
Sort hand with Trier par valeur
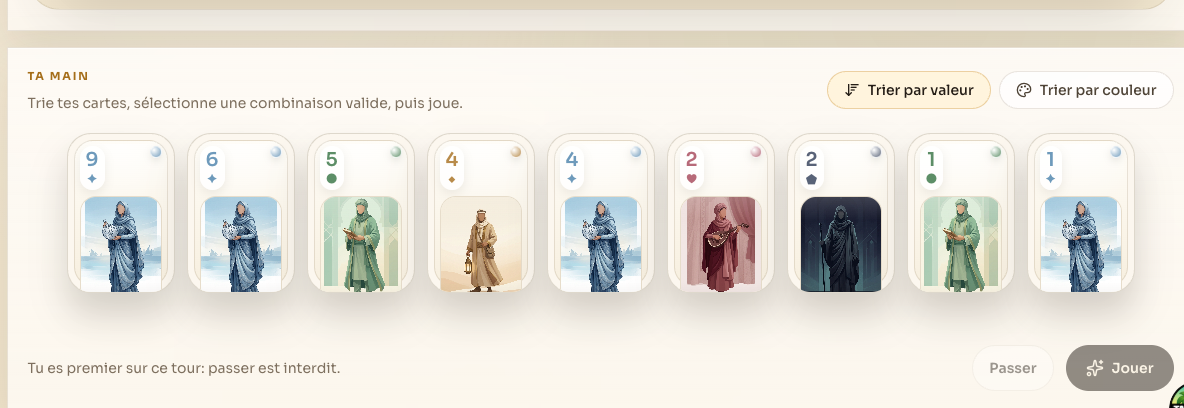click(908, 90)
